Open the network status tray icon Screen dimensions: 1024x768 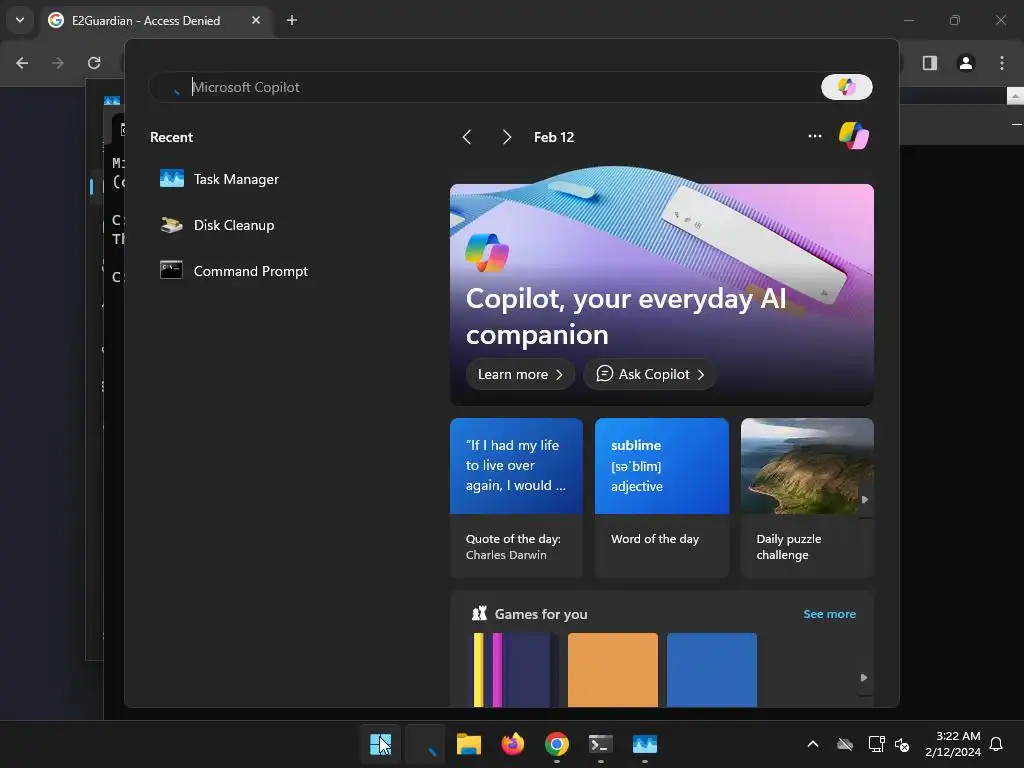(x=876, y=744)
